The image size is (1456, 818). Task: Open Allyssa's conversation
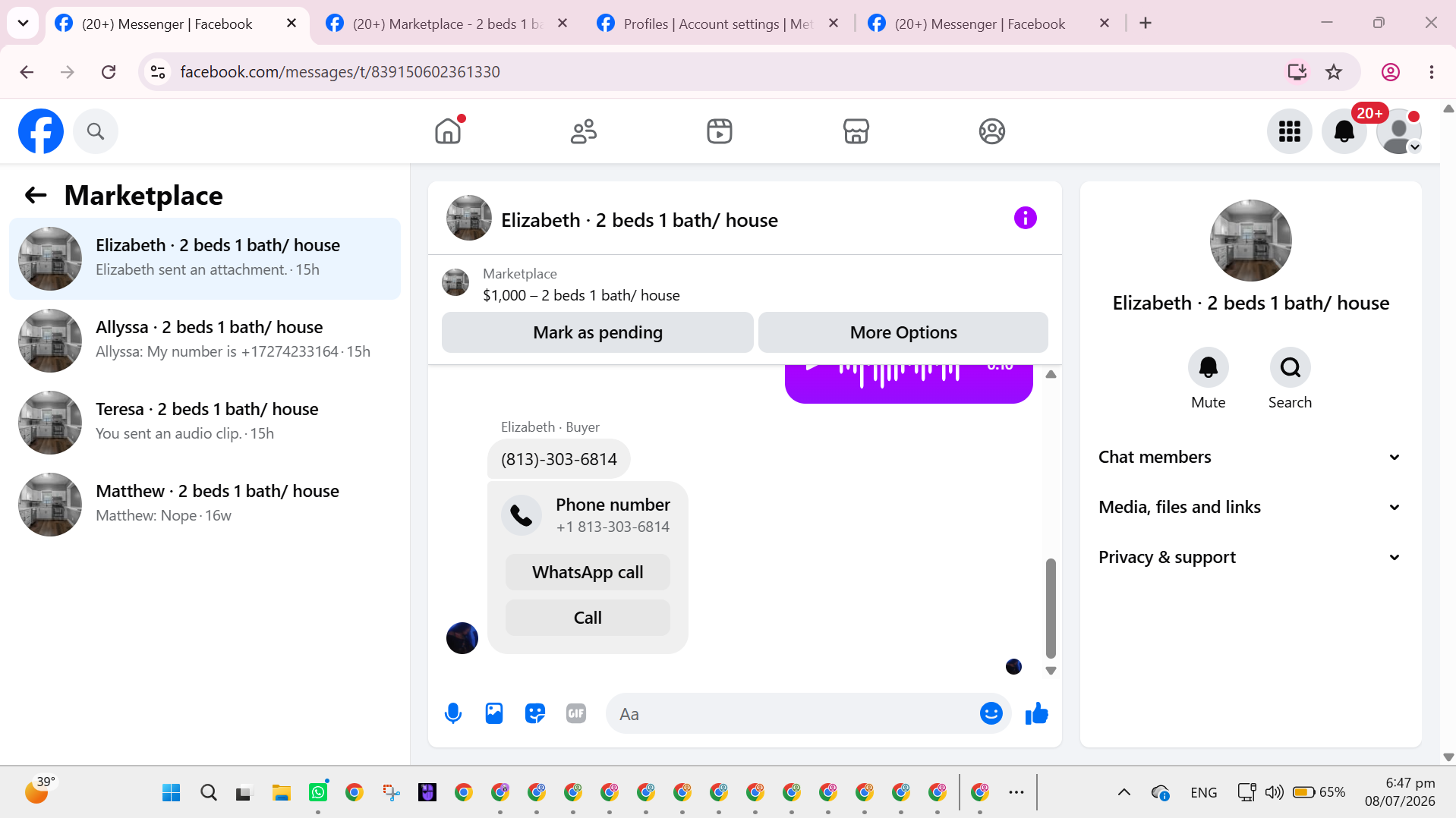205,341
